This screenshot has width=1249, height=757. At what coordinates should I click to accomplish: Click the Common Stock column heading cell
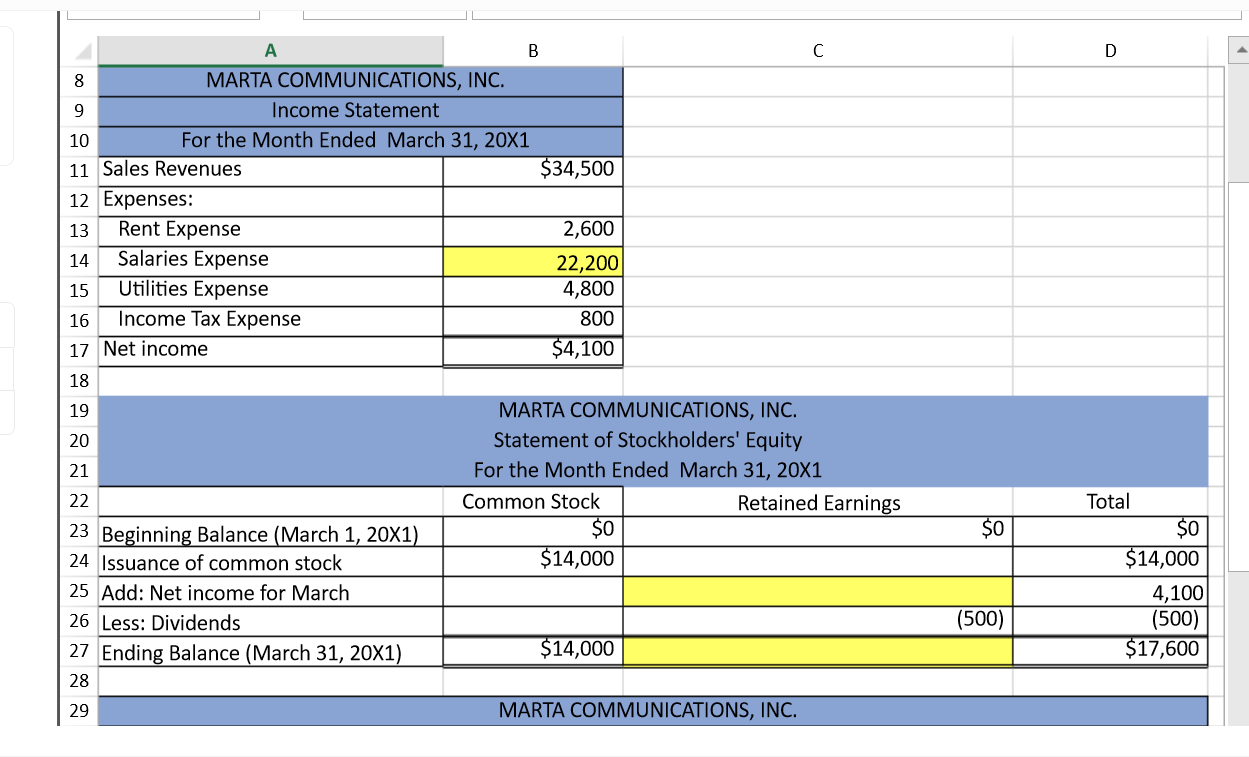[x=533, y=501]
